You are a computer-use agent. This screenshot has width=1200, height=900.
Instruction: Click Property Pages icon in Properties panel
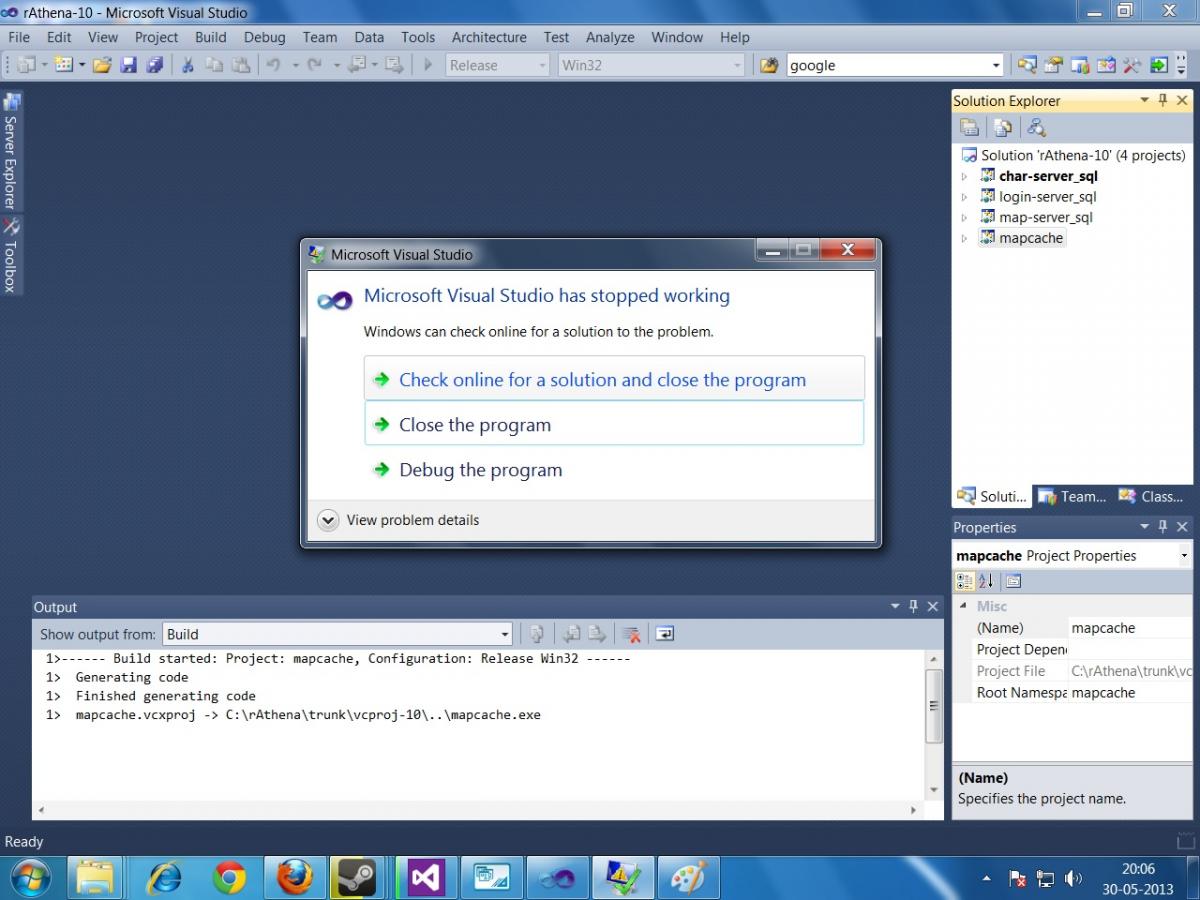(x=1013, y=581)
